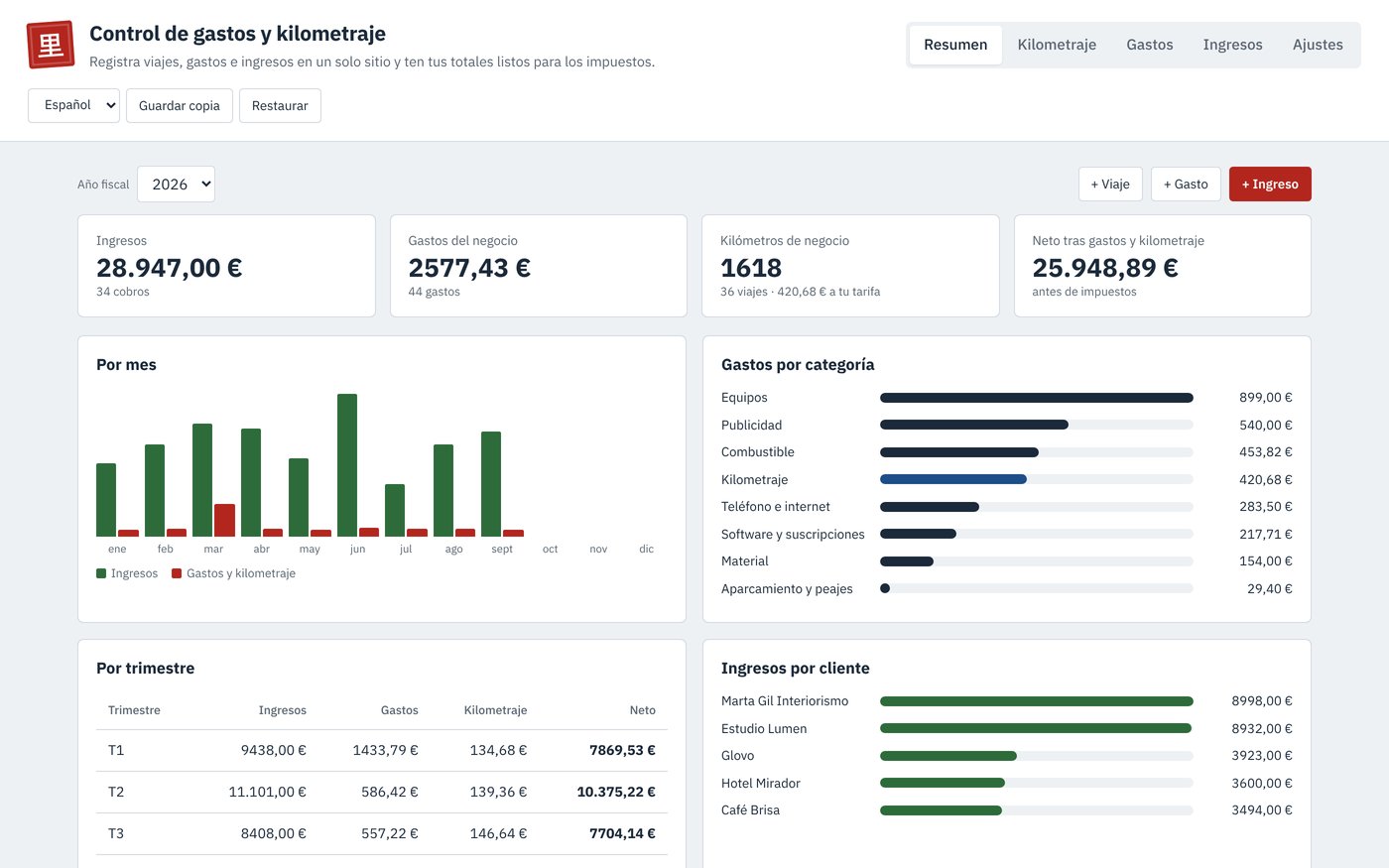
Task: Click the Ingresos total 28.947,00 €
Action: (170, 268)
